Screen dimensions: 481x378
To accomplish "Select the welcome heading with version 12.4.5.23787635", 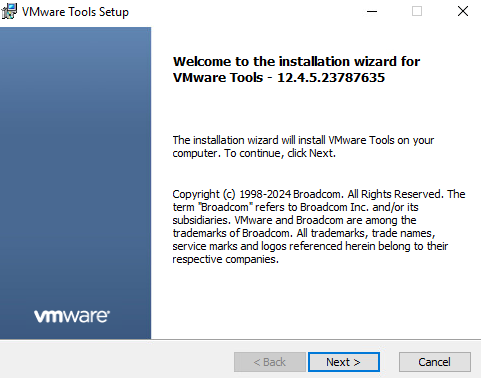I will 296,69.
